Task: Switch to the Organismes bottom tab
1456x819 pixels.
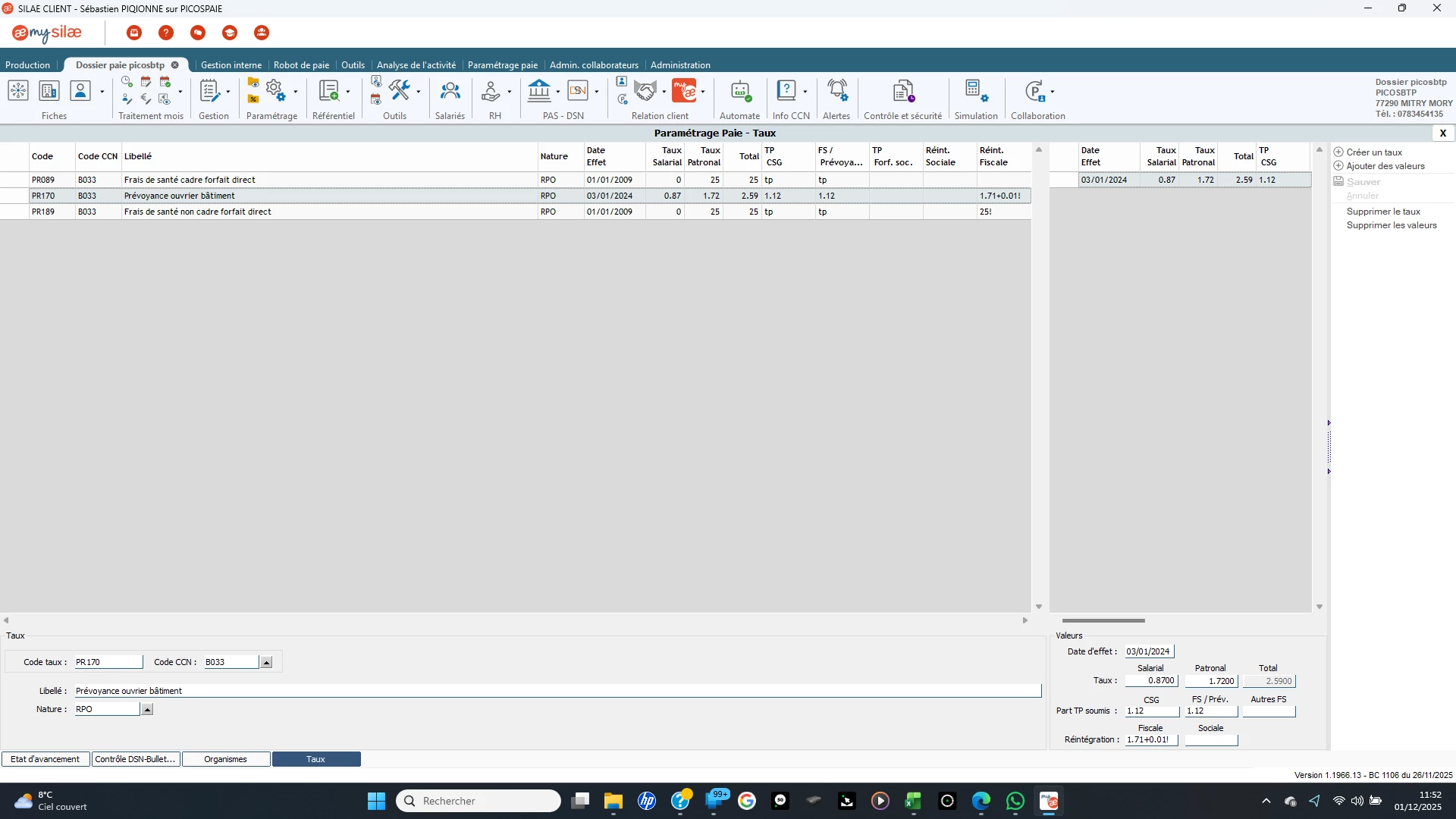Action: [225, 759]
